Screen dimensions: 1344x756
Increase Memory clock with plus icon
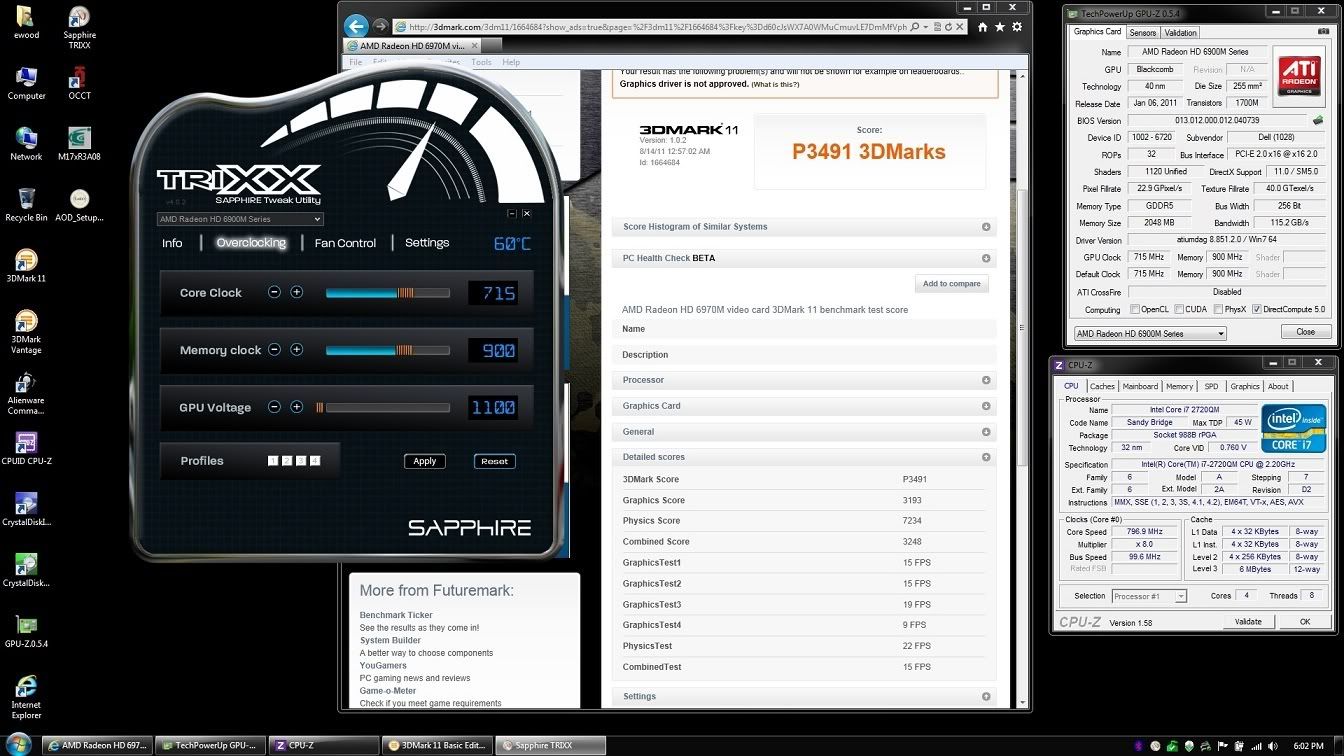coord(296,350)
